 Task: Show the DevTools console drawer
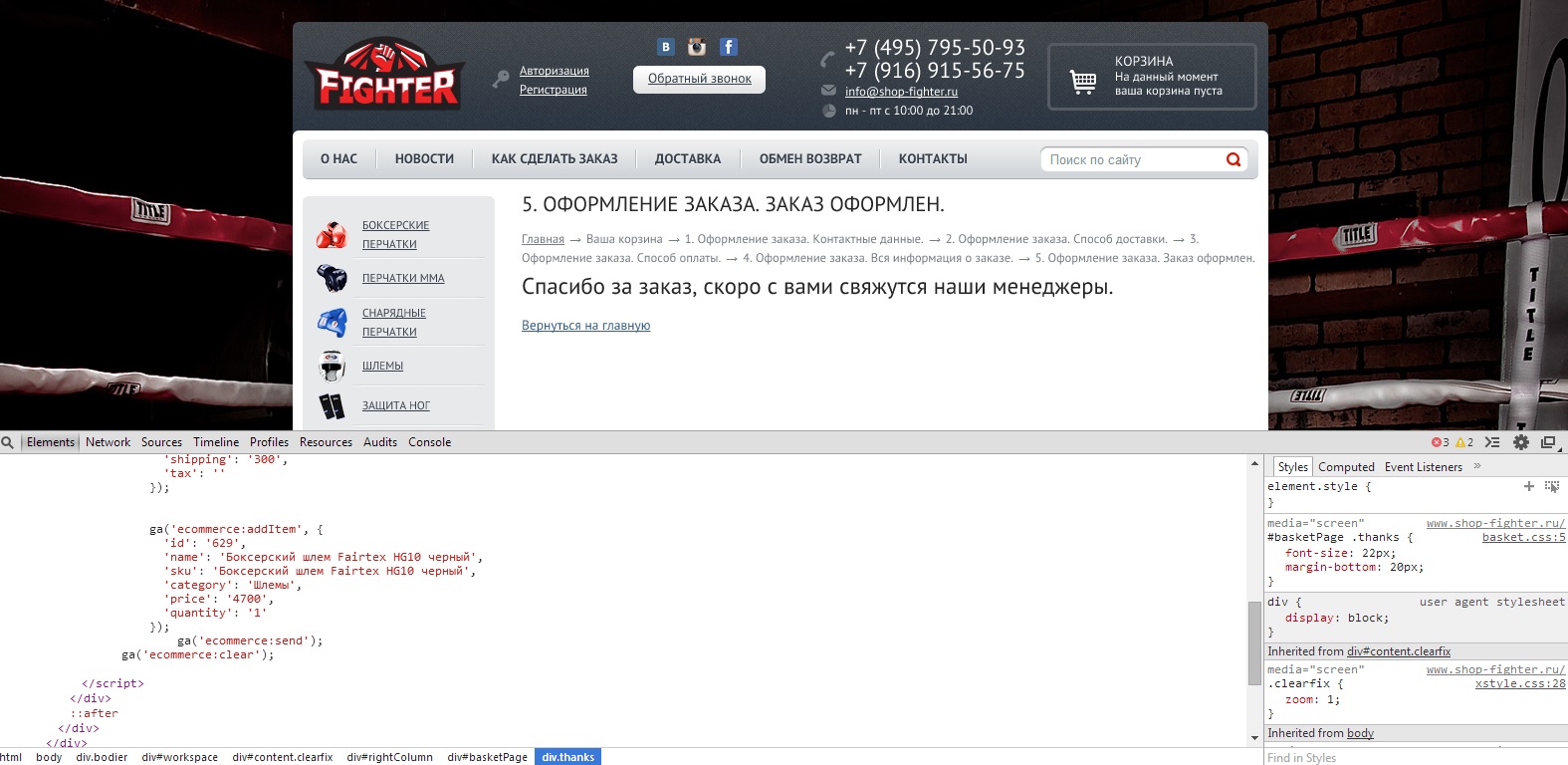tap(1492, 442)
